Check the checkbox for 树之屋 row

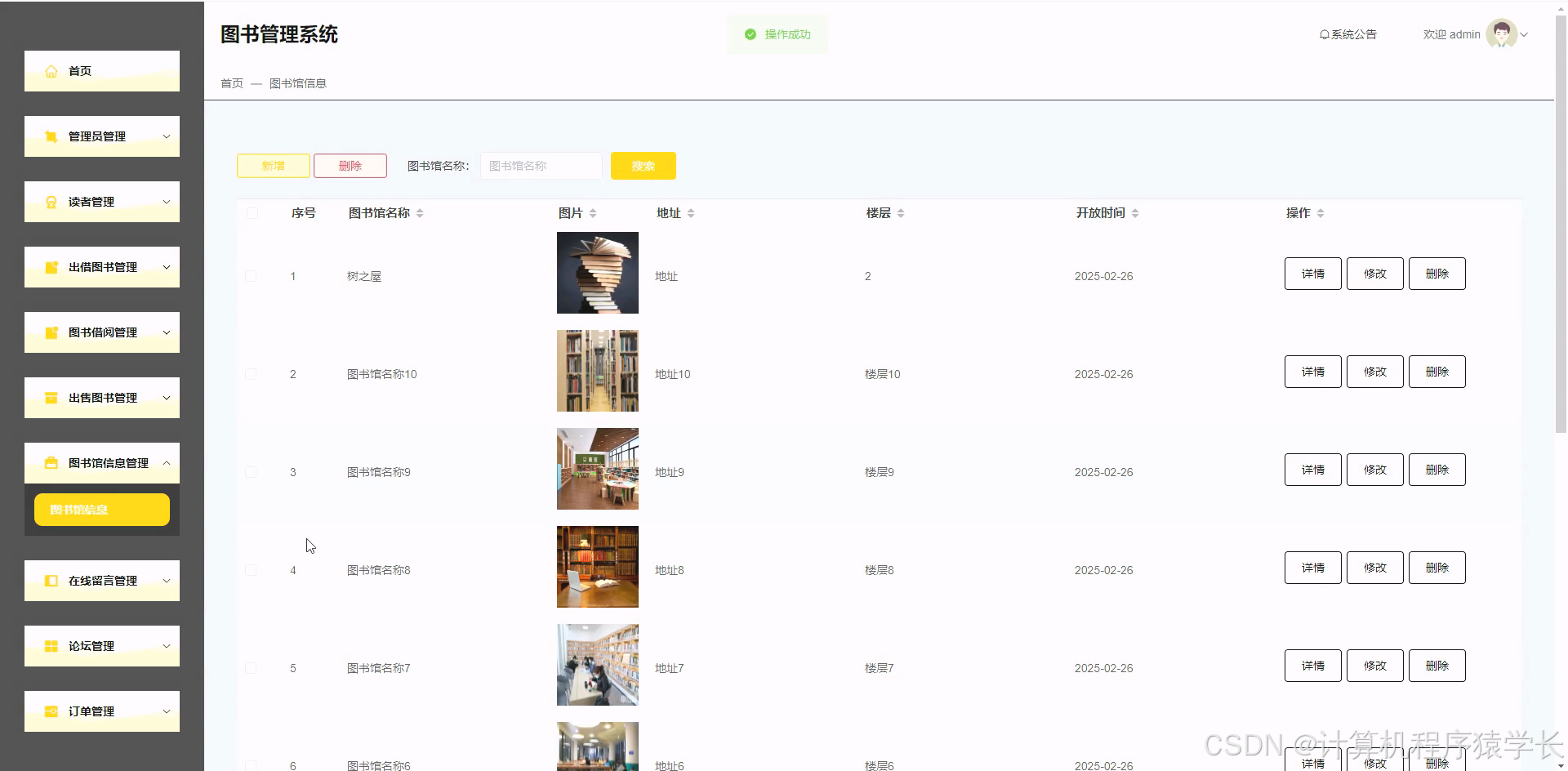click(x=252, y=276)
